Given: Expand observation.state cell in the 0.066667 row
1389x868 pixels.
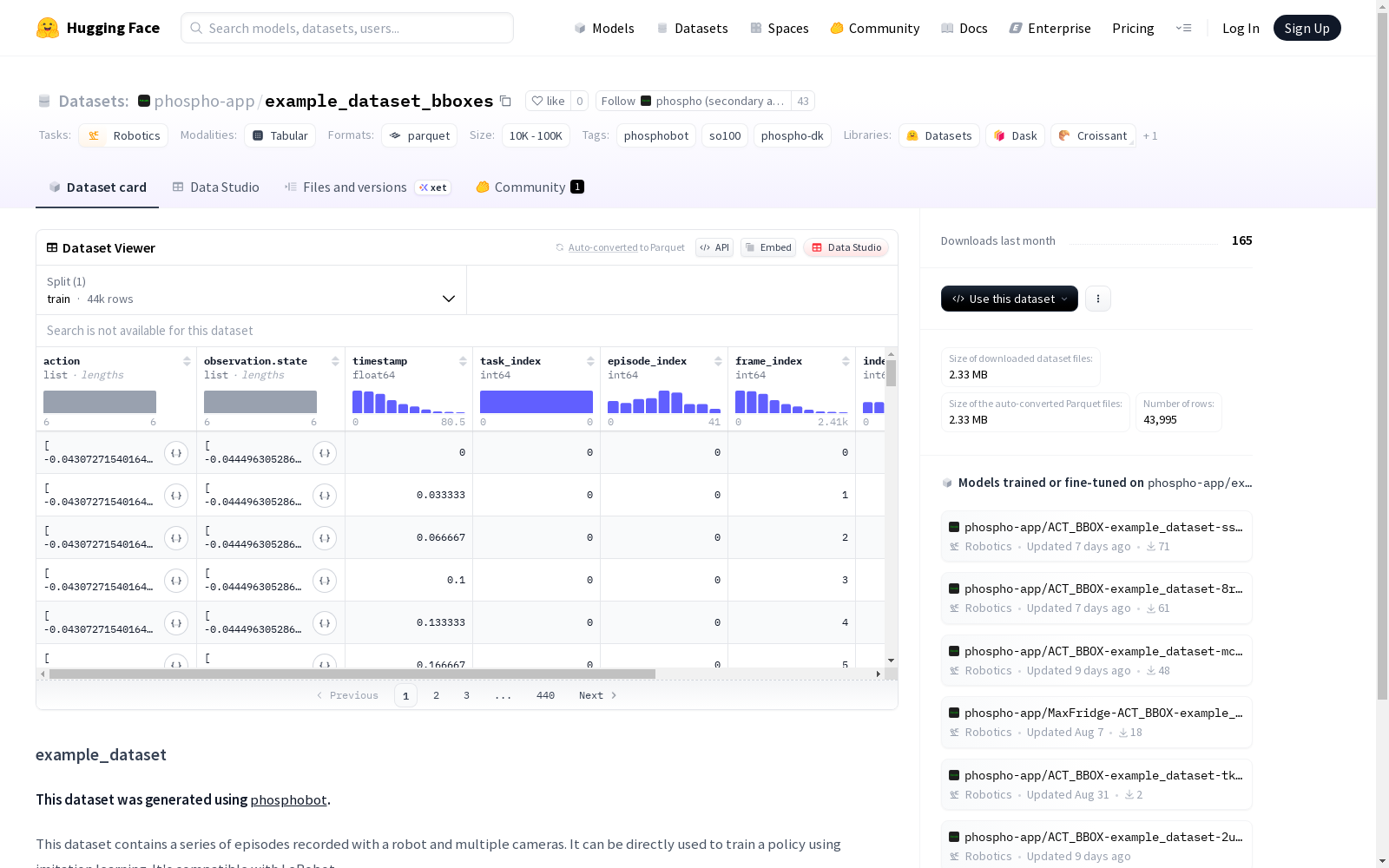Looking at the screenshot, I should click(x=325, y=538).
